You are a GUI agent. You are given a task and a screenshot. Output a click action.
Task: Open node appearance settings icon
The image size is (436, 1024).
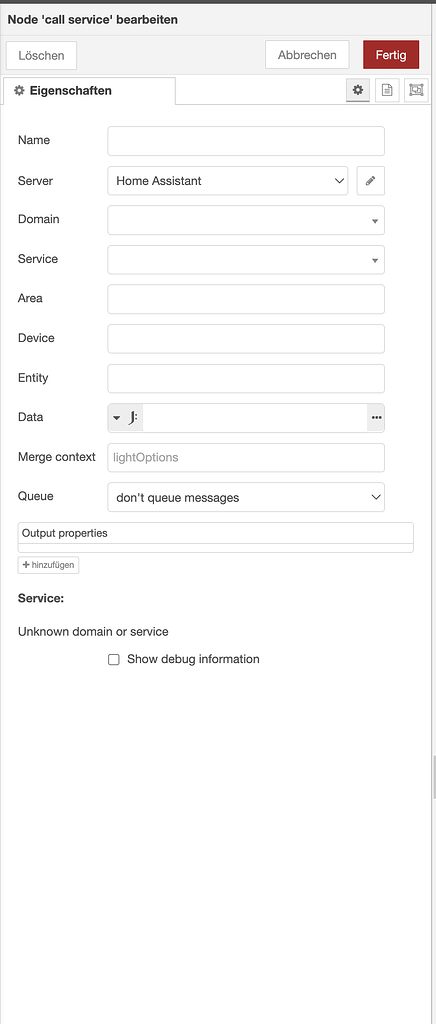(x=416, y=91)
